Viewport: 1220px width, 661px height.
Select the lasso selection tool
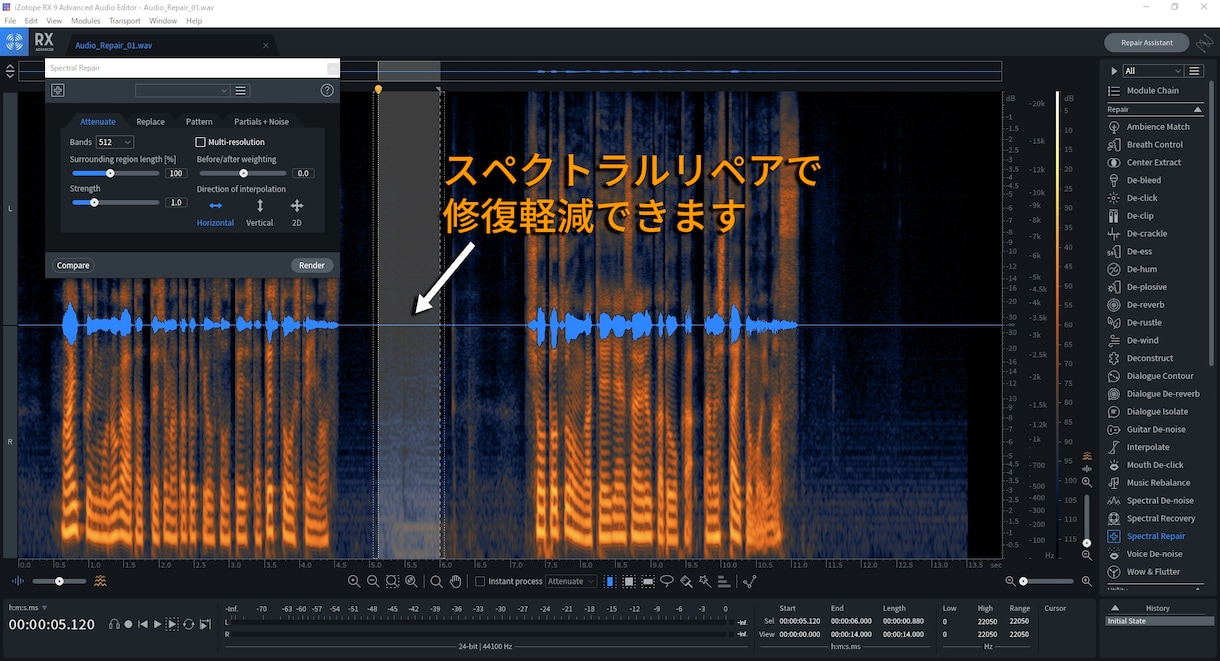667,581
